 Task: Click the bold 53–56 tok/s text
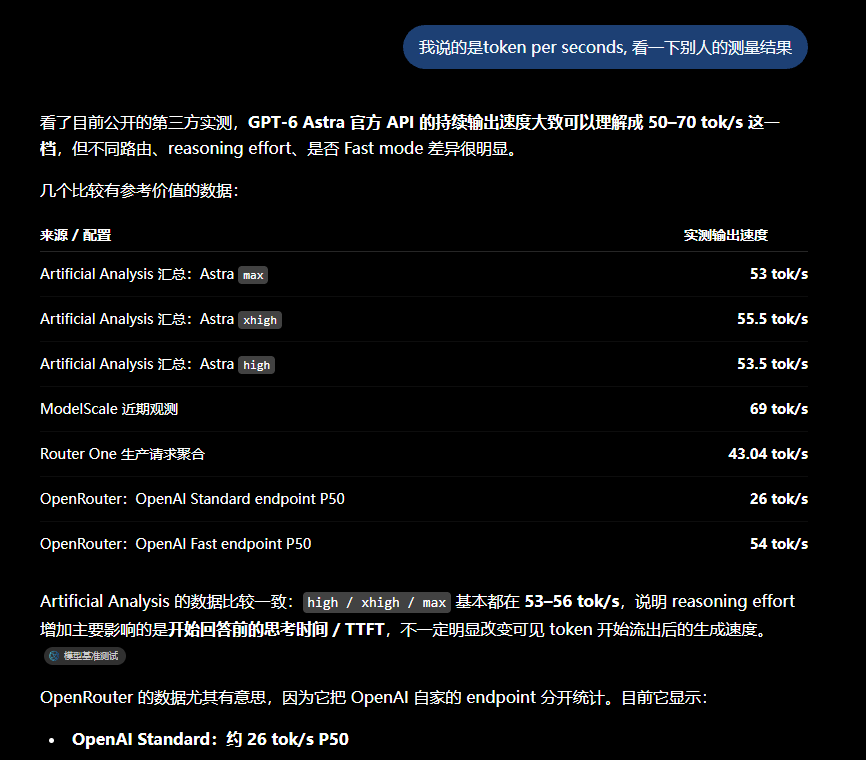[x=572, y=601]
